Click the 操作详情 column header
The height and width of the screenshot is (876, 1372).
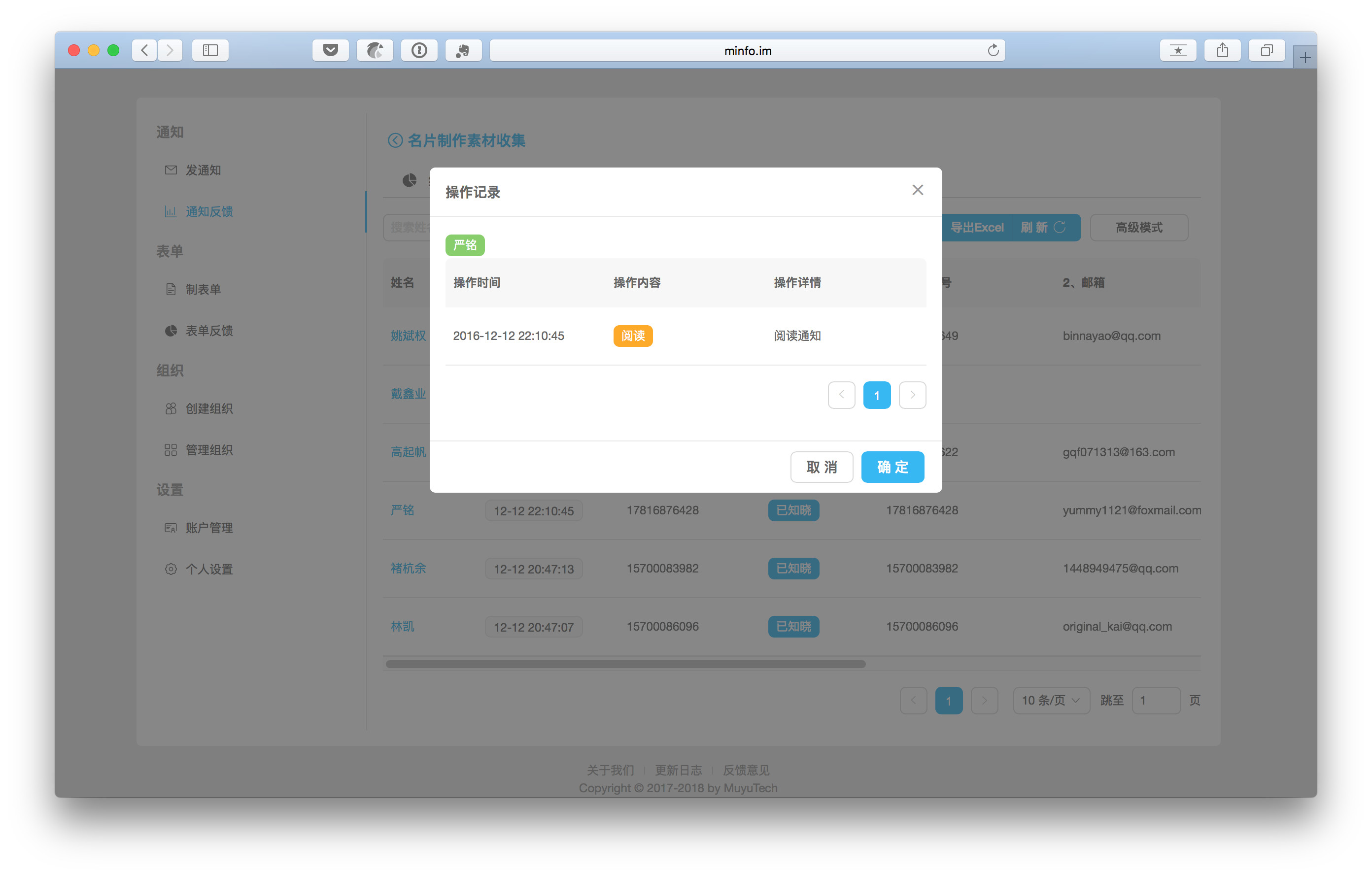[x=797, y=282]
